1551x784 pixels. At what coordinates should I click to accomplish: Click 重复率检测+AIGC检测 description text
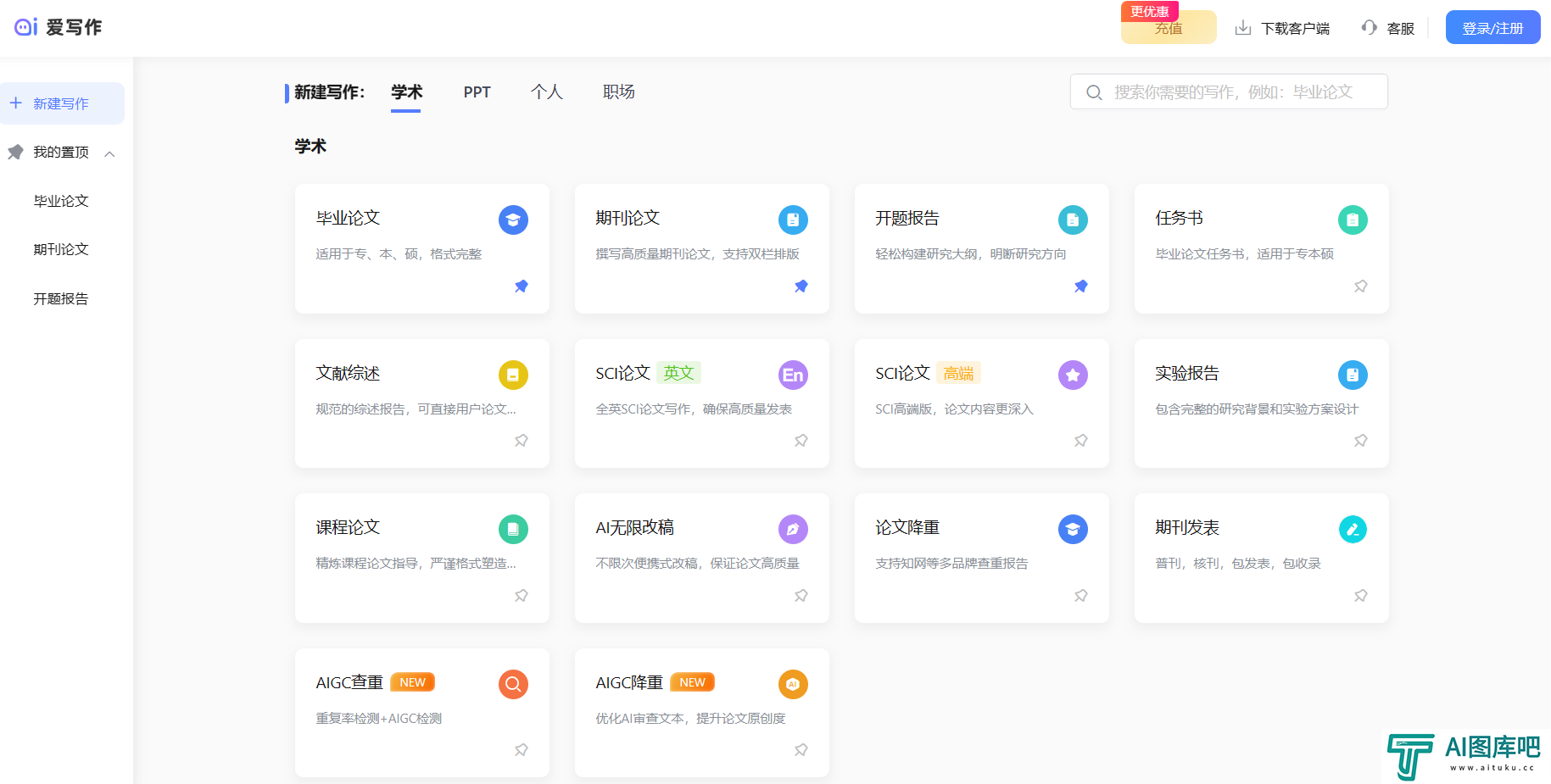click(x=378, y=718)
